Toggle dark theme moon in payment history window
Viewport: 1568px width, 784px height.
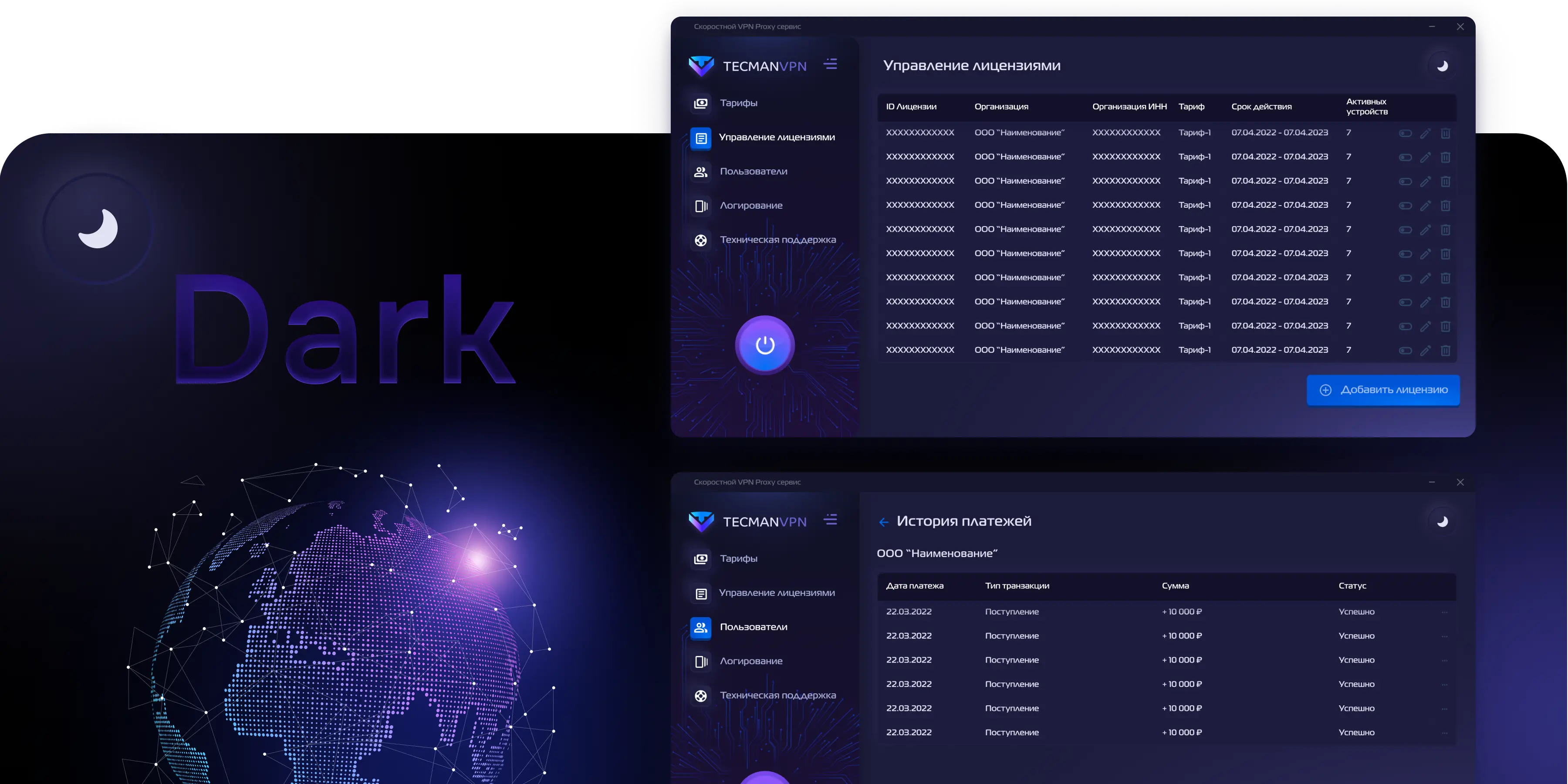pos(1442,521)
